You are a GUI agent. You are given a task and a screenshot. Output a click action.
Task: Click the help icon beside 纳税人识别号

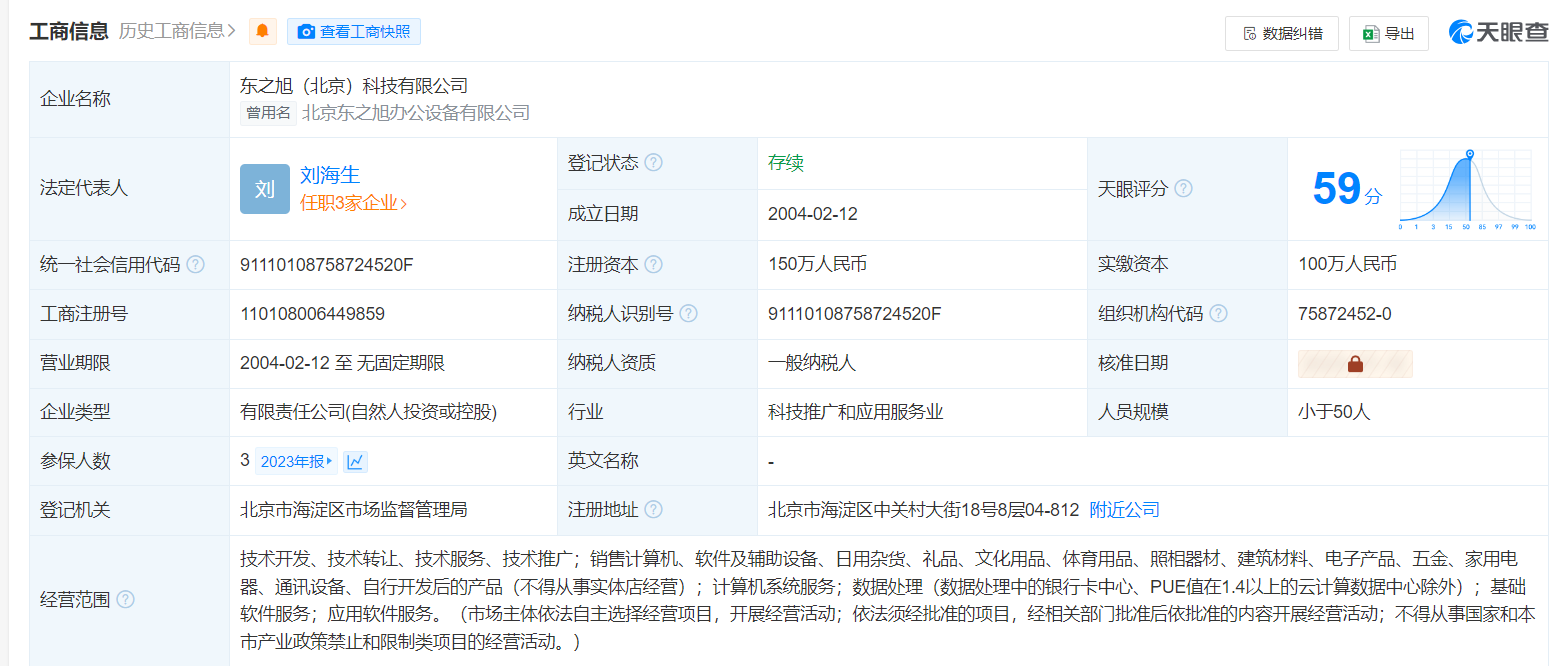point(689,314)
